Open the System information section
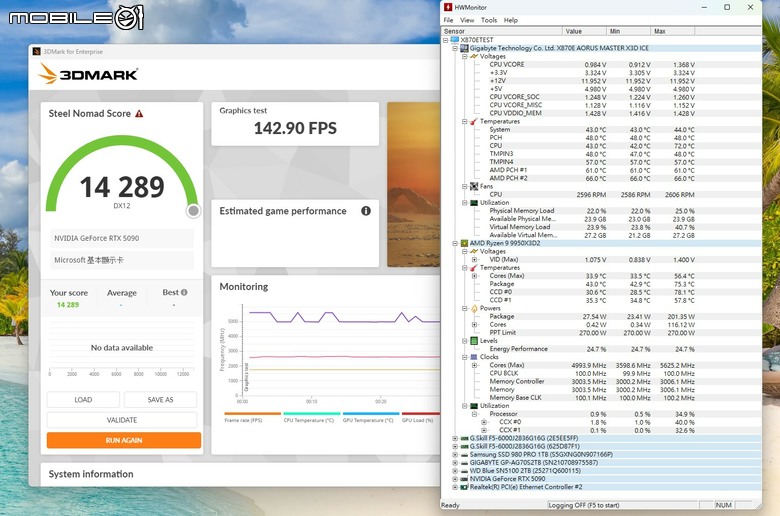This screenshot has width=780, height=516. [91, 474]
